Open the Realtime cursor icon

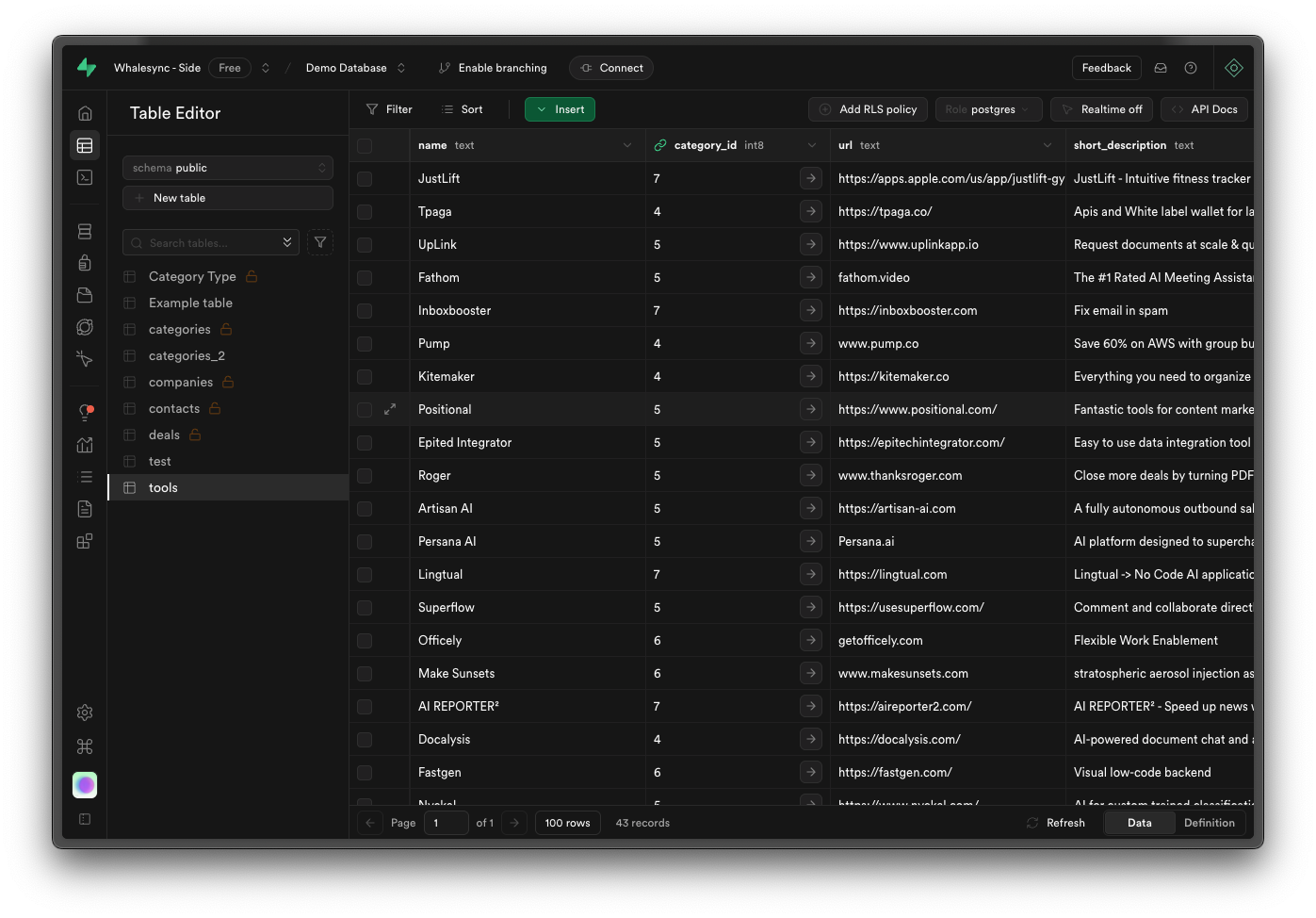pyautogui.click(x=85, y=359)
